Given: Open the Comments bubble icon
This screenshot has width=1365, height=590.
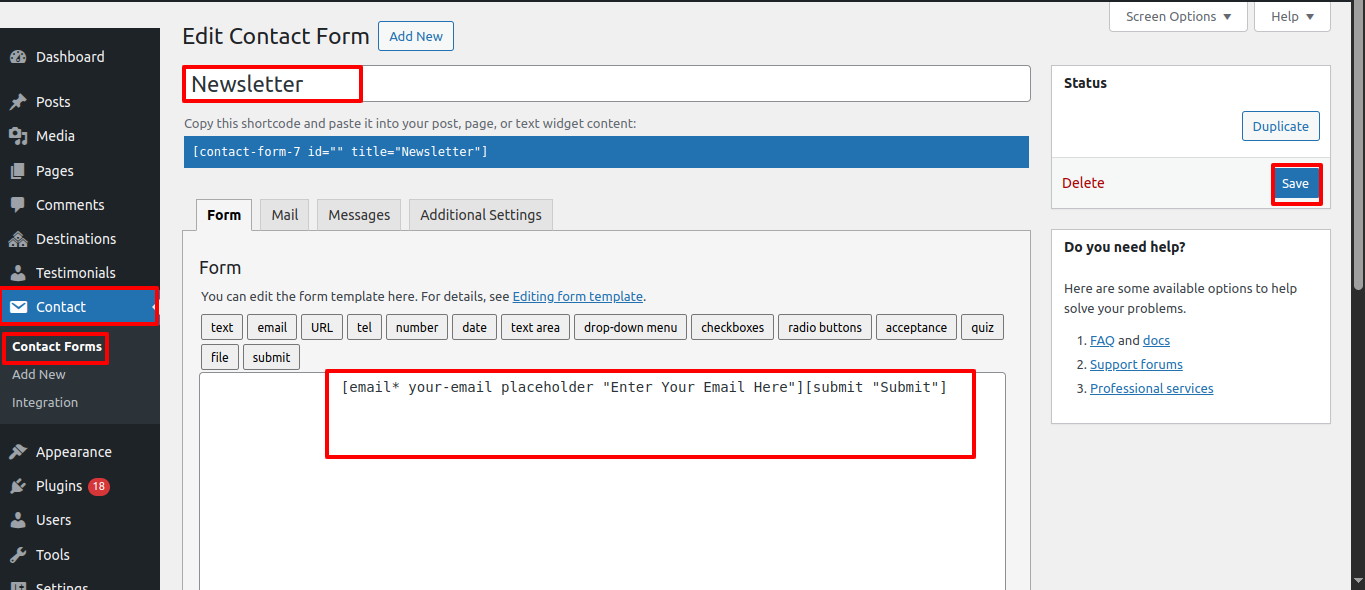Looking at the screenshot, I should point(18,205).
